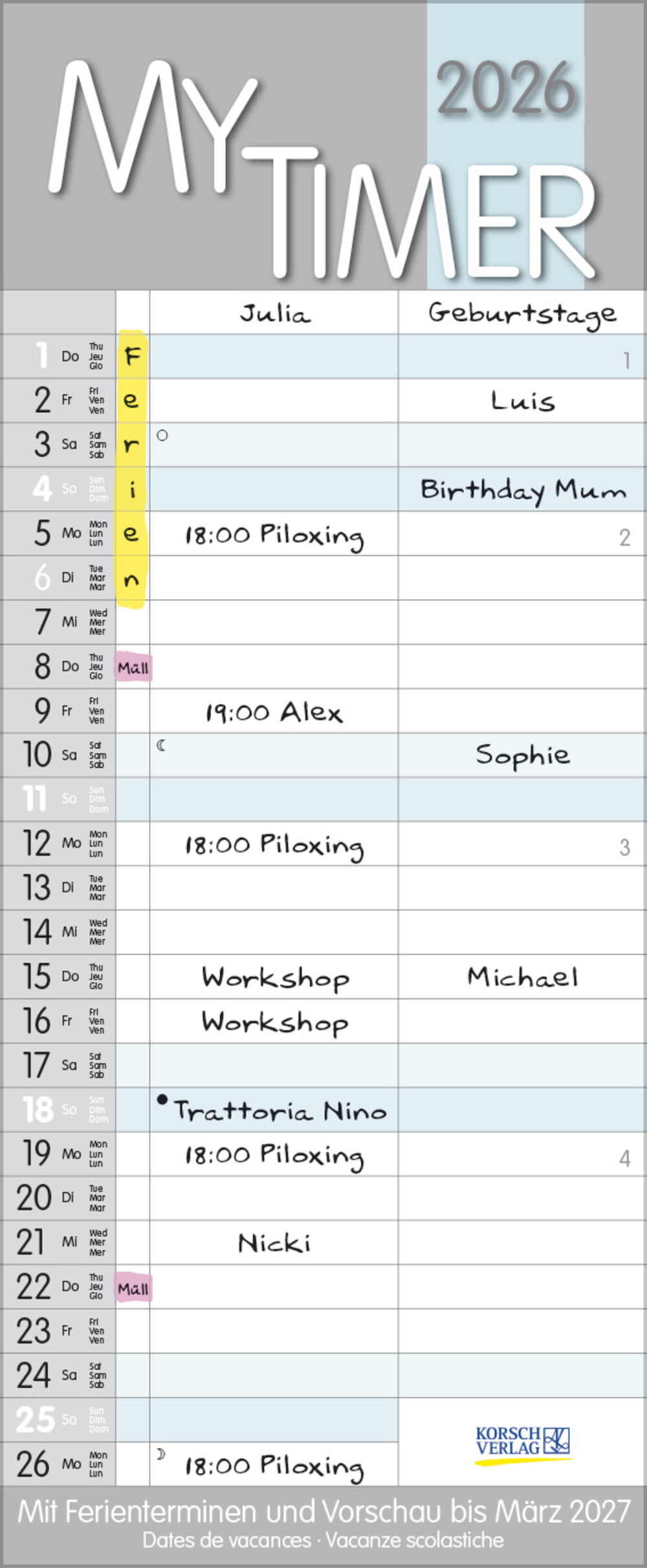647x1568 pixels.
Task: Click the full moon symbol on day 3
Action: point(162,436)
